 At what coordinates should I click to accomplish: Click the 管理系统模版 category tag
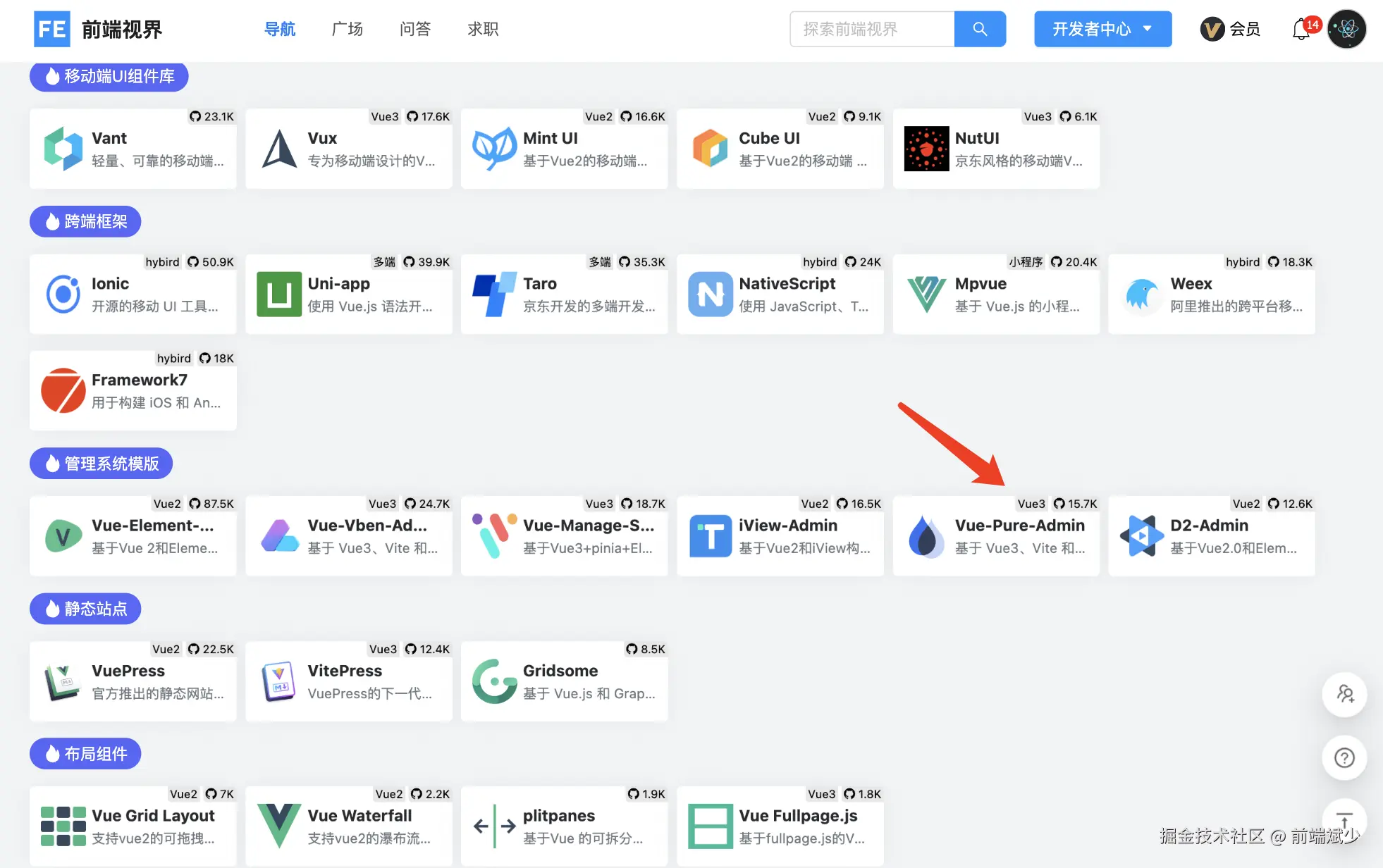(102, 464)
